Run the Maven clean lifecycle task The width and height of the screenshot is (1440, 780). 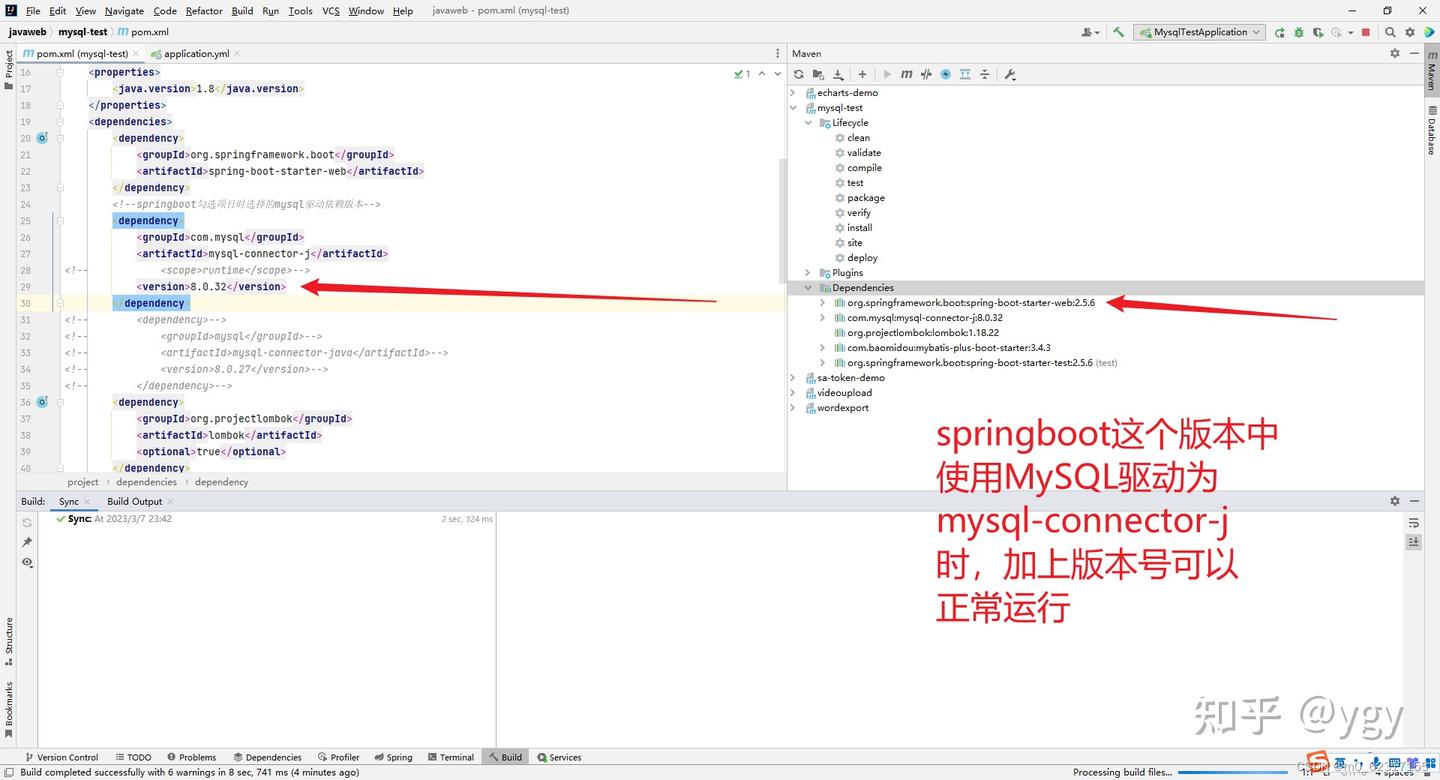(858, 137)
